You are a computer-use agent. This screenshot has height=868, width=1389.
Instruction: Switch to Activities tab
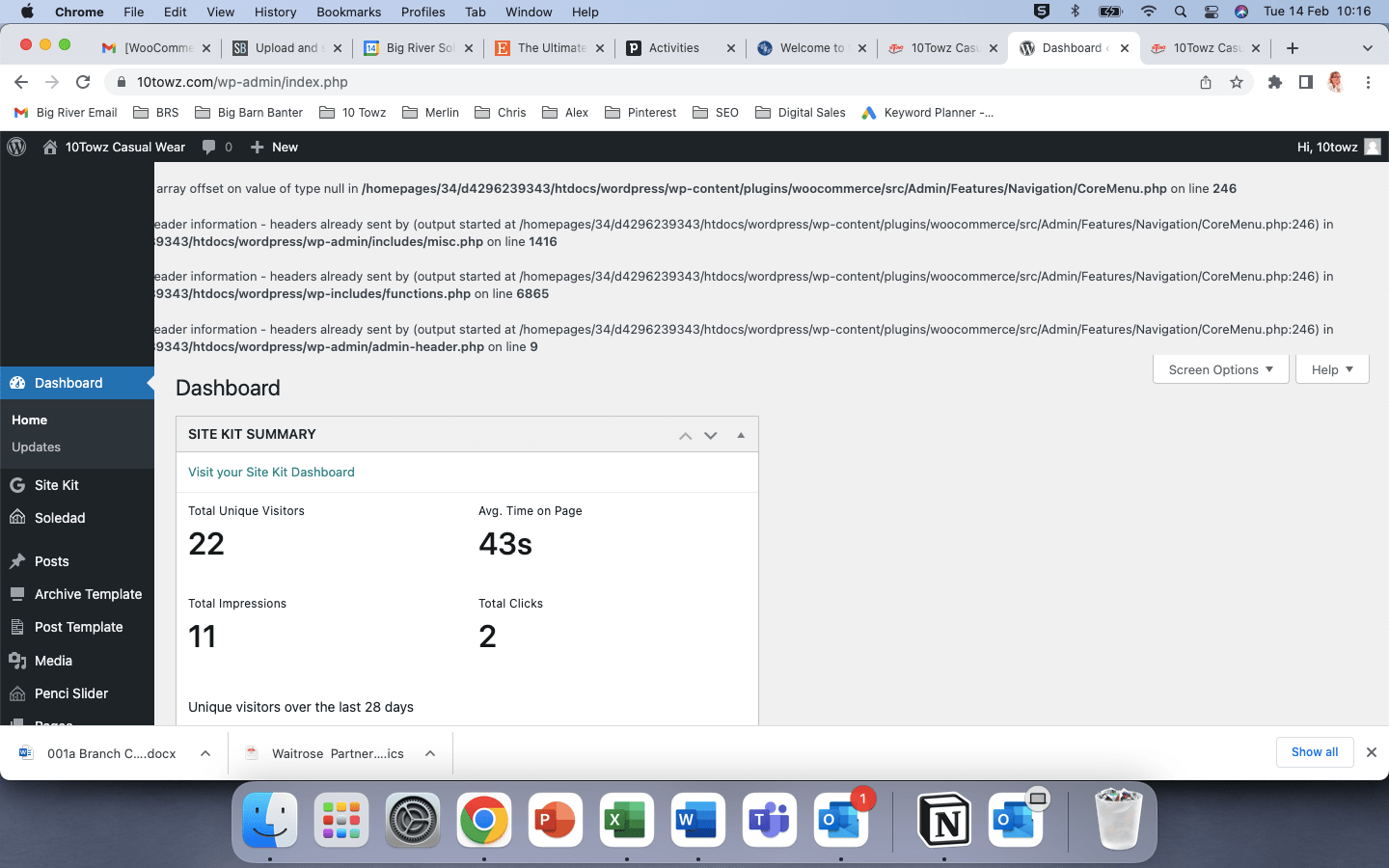(679, 47)
